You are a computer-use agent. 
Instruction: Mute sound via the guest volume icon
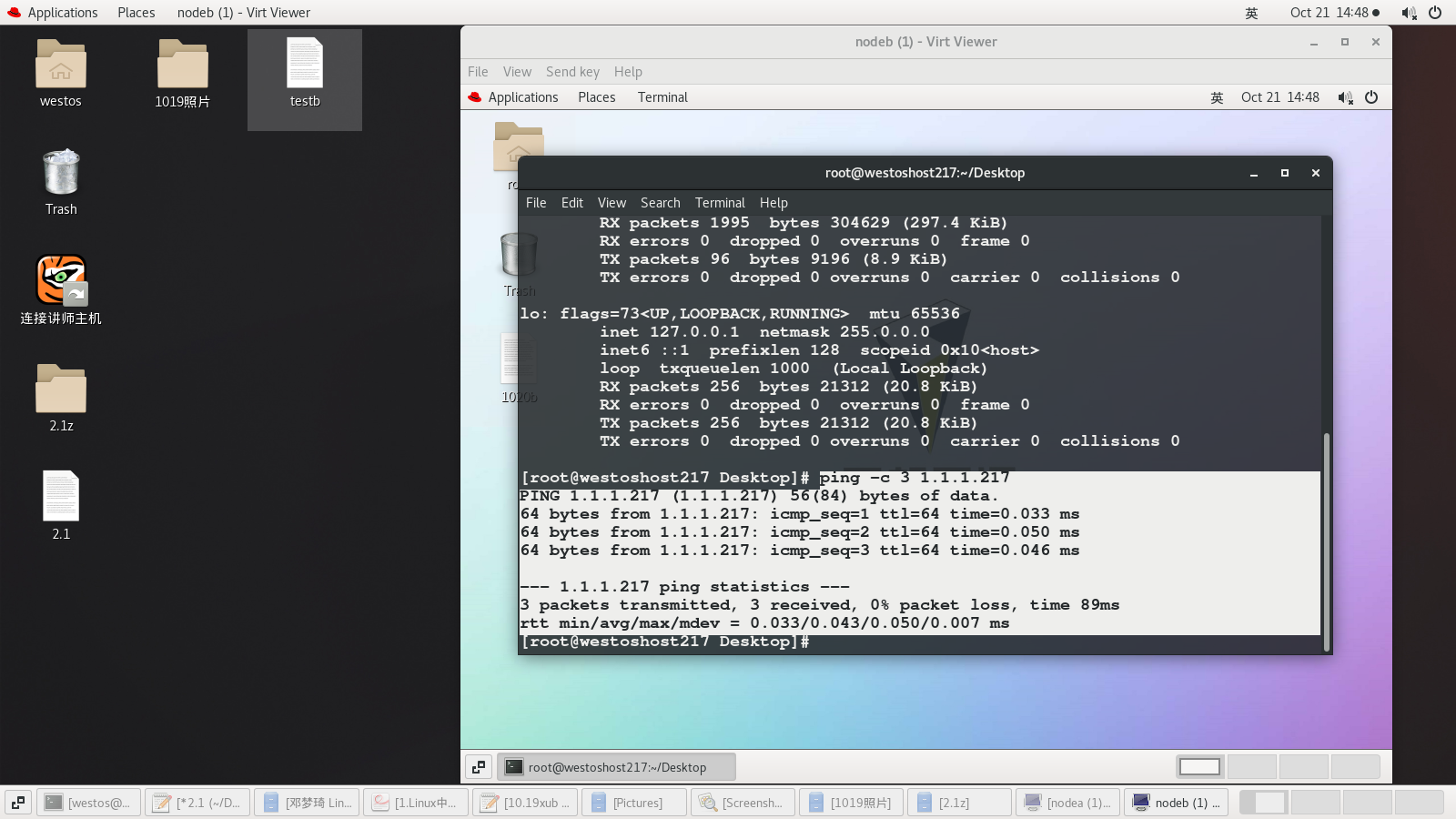click(x=1345, y=97)
